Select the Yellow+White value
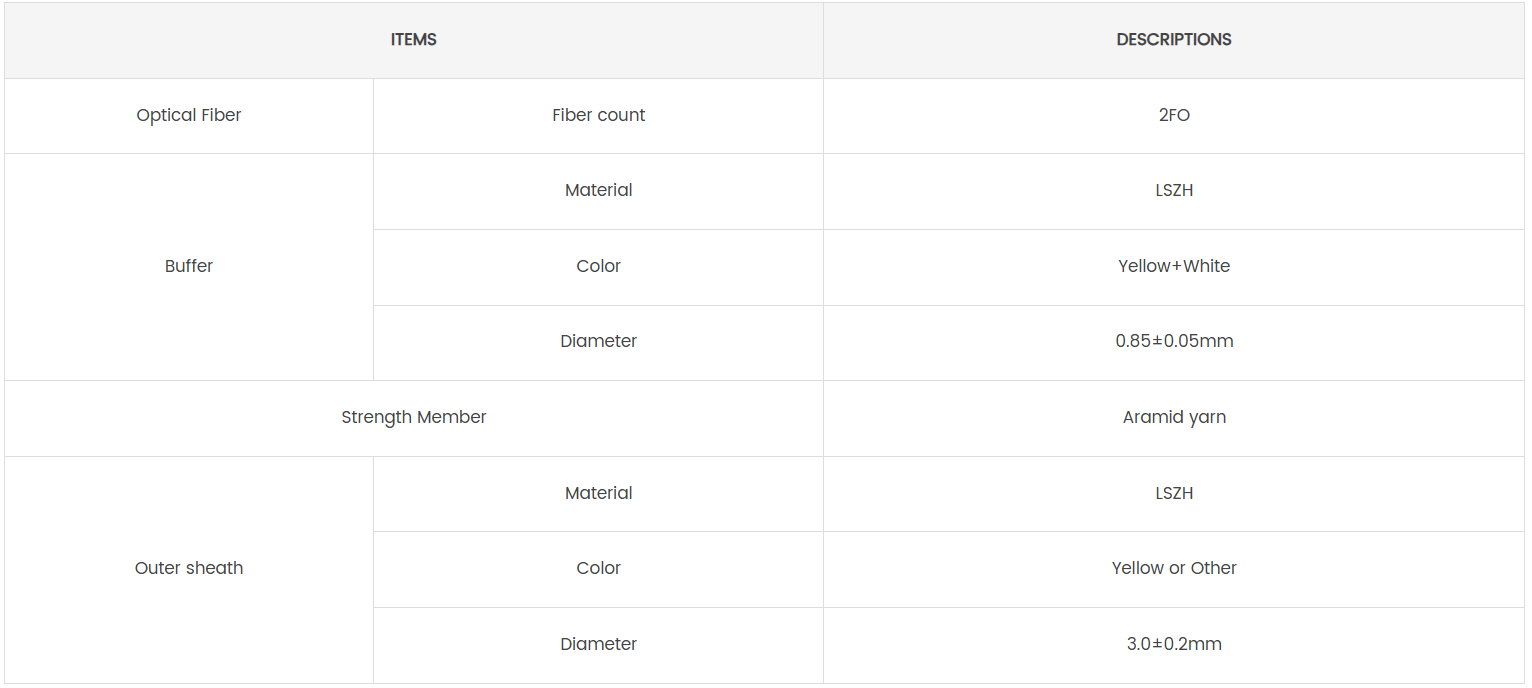Viewport: 1532px width, 688px height. [1174, 266]
